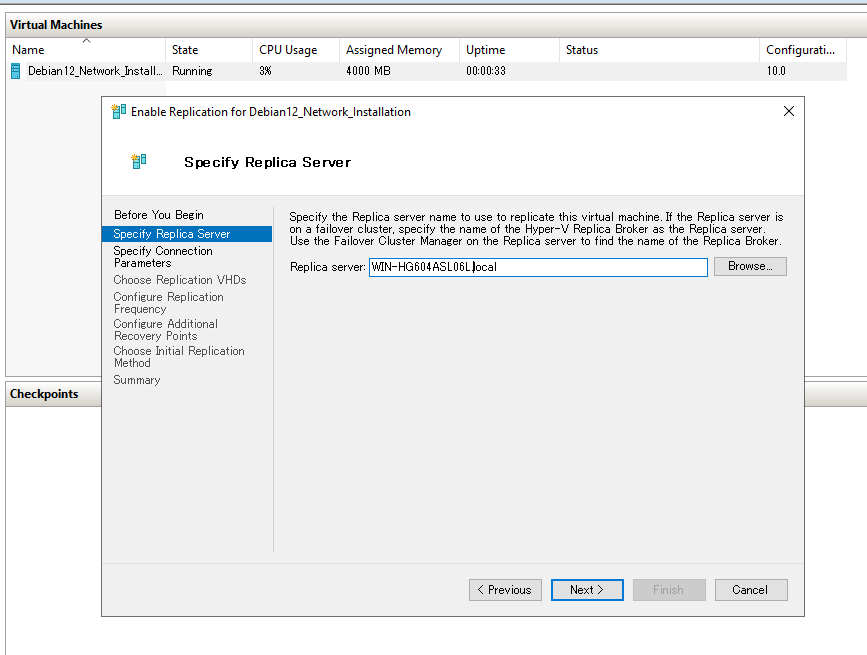
Task: Proceed with the Next button
Action: pos(587,590)
